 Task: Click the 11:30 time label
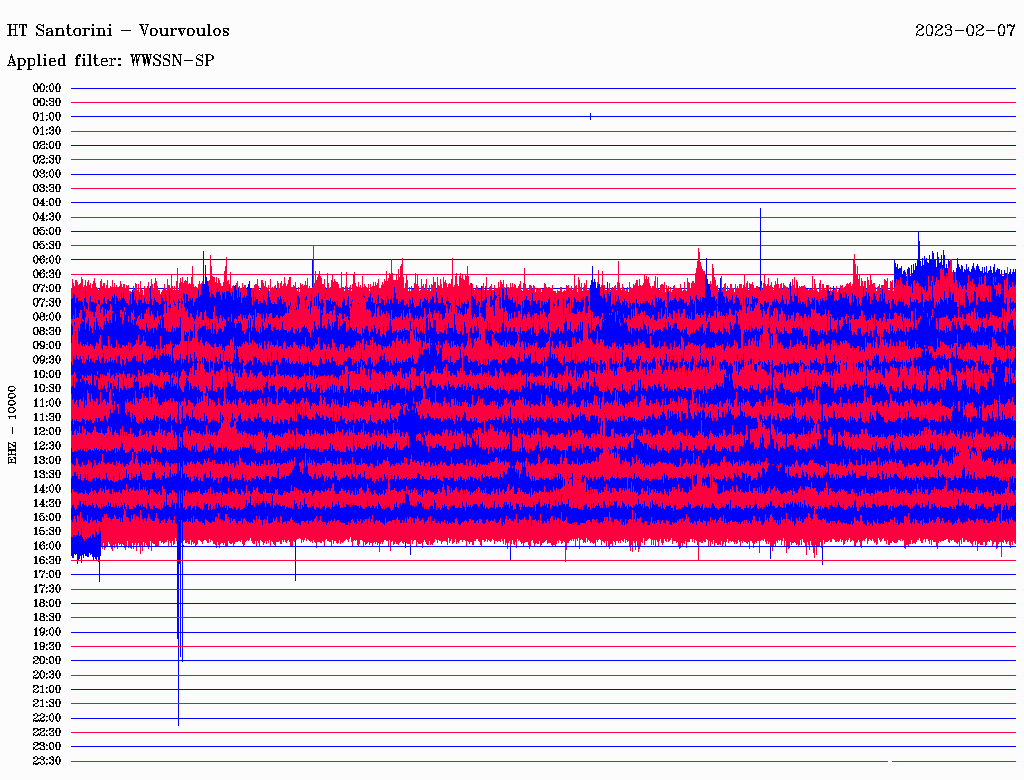[47, 417]
